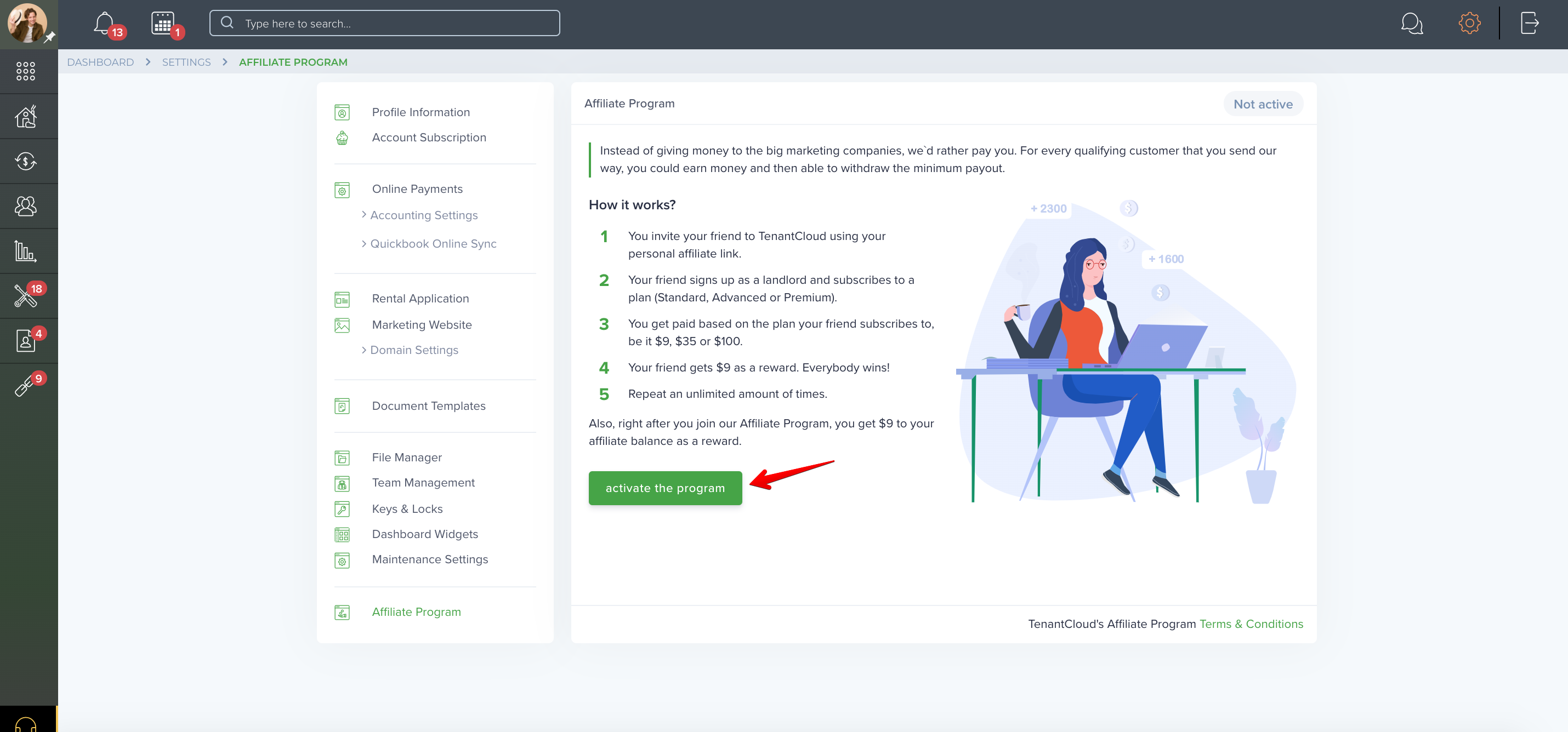Screen dimensions: 1568x732
Task: Click the Marketing Website icon
Action: pyautogui.click(x=342, y=325)
